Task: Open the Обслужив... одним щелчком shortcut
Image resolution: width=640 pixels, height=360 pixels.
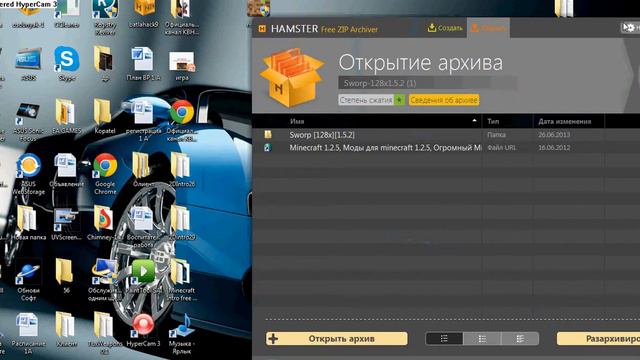Action: click(x=104, y=280)
